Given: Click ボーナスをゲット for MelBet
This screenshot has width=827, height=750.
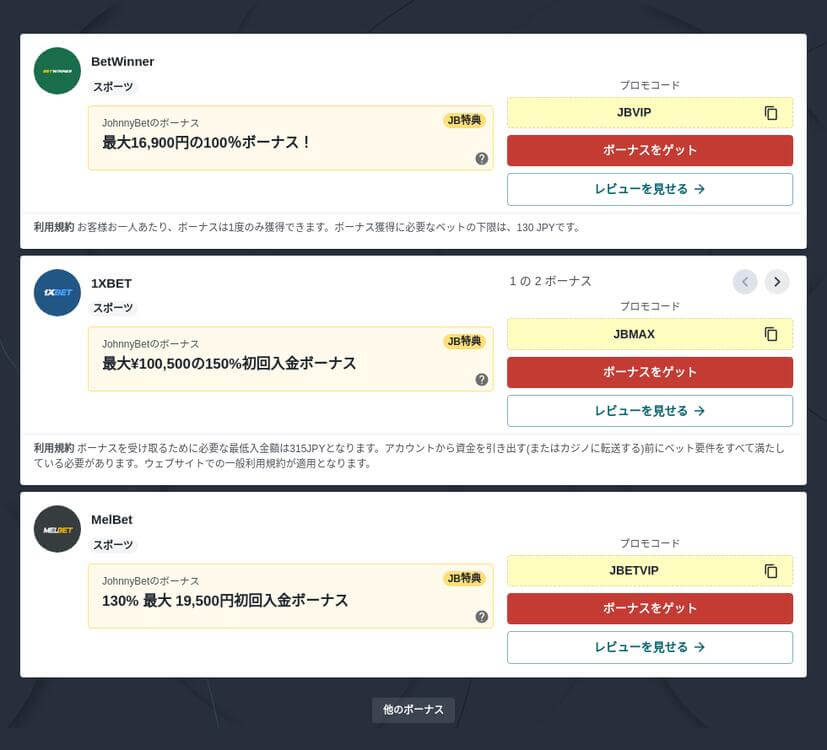Looking at the screenshot, I should pos(649,608).
